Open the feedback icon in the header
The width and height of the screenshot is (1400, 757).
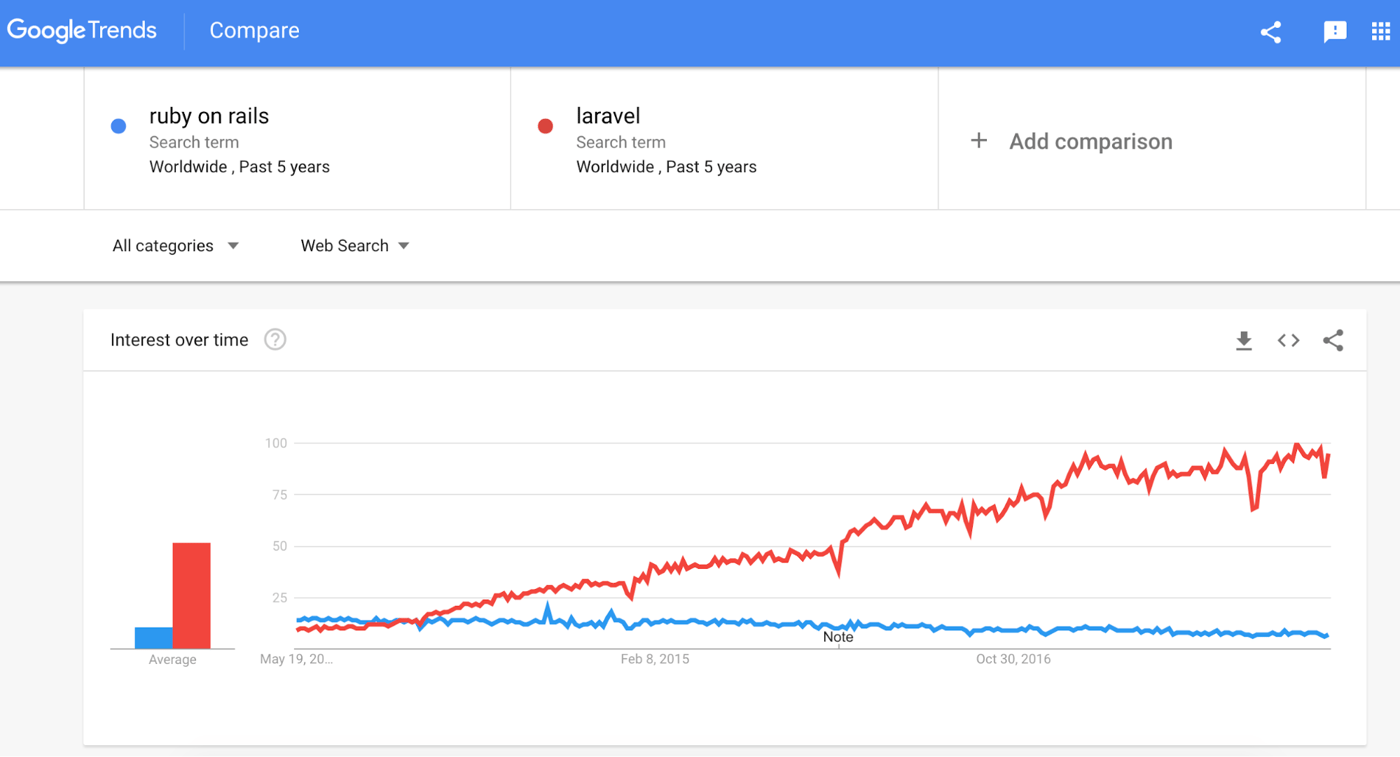(x=1335, y=31)
